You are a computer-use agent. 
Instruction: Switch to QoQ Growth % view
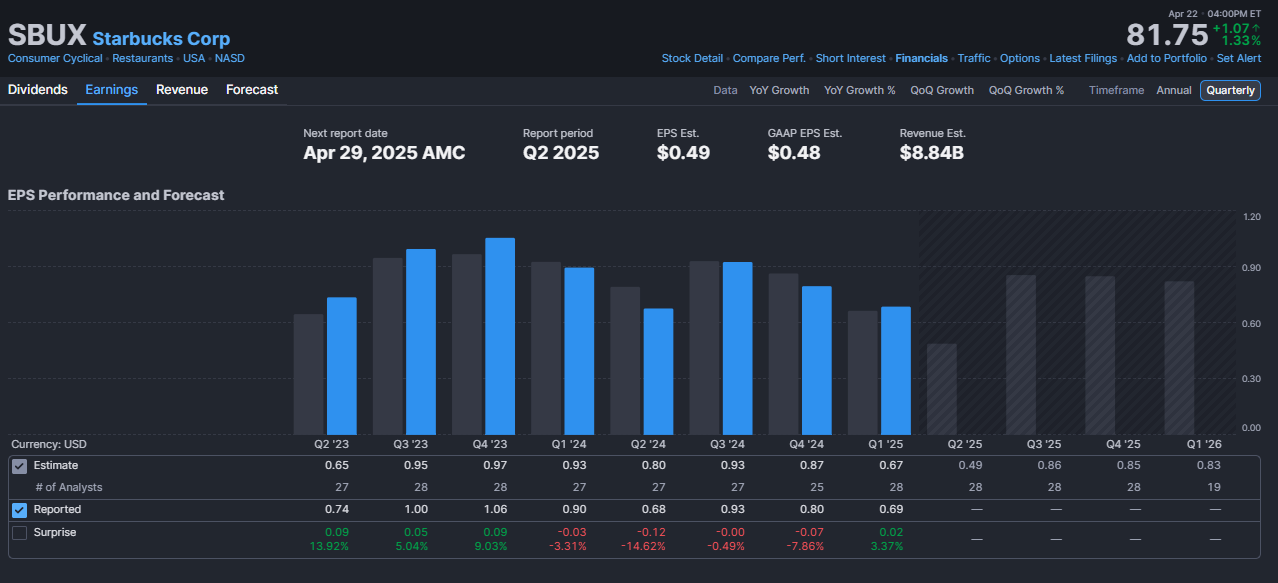(1026, 90)
